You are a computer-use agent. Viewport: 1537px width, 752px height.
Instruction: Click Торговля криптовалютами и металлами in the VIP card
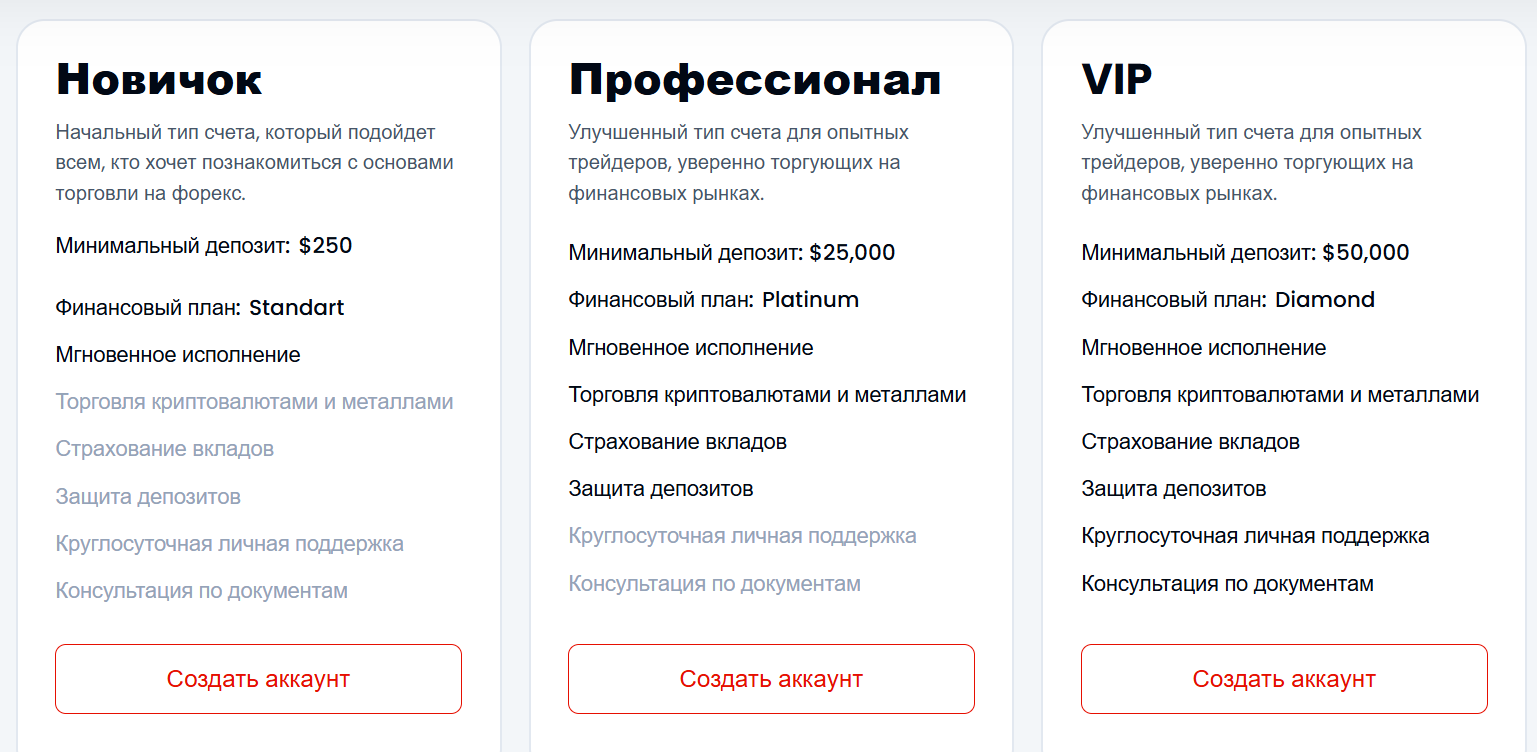1280,395
